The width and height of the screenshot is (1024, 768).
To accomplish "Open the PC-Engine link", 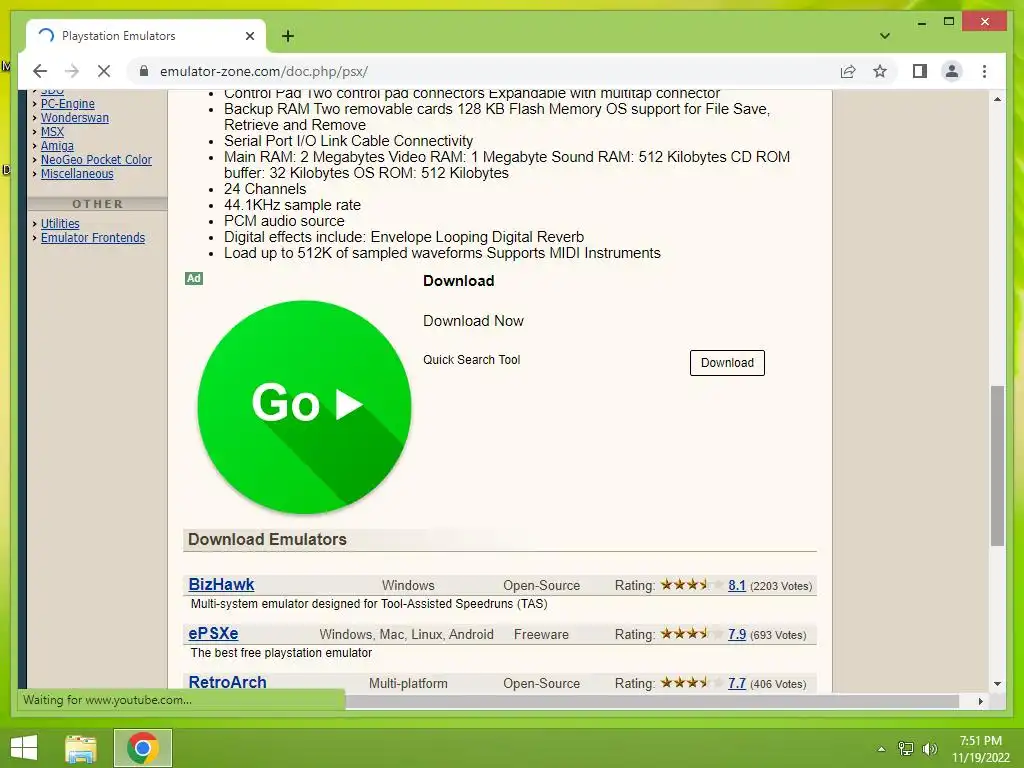I will [x=67, y=103].
